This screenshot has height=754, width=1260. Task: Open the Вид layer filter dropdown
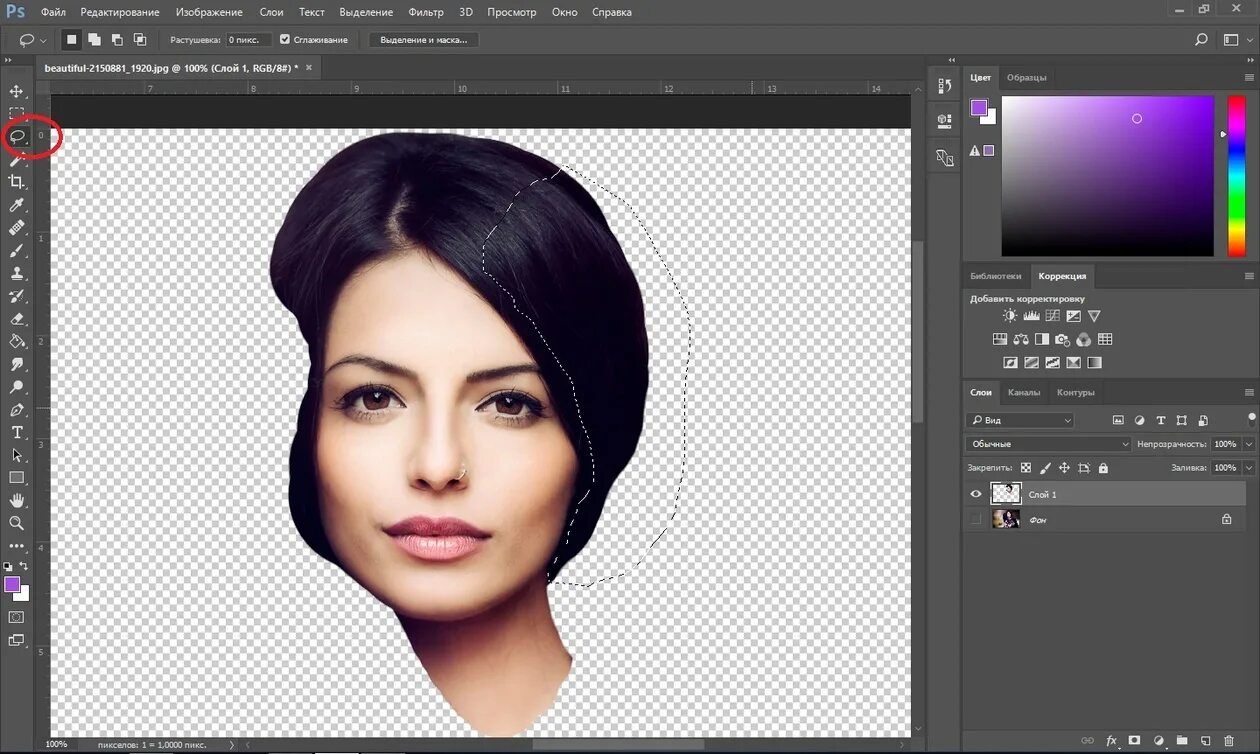[x=1020, y=421]
